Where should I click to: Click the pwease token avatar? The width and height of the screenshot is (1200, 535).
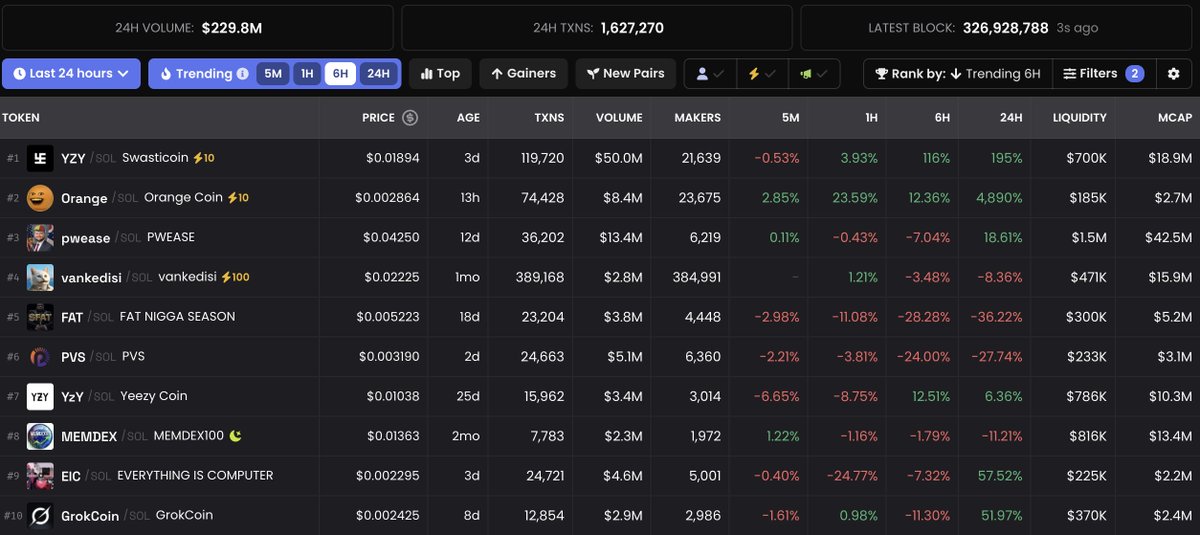click(40, 238)
